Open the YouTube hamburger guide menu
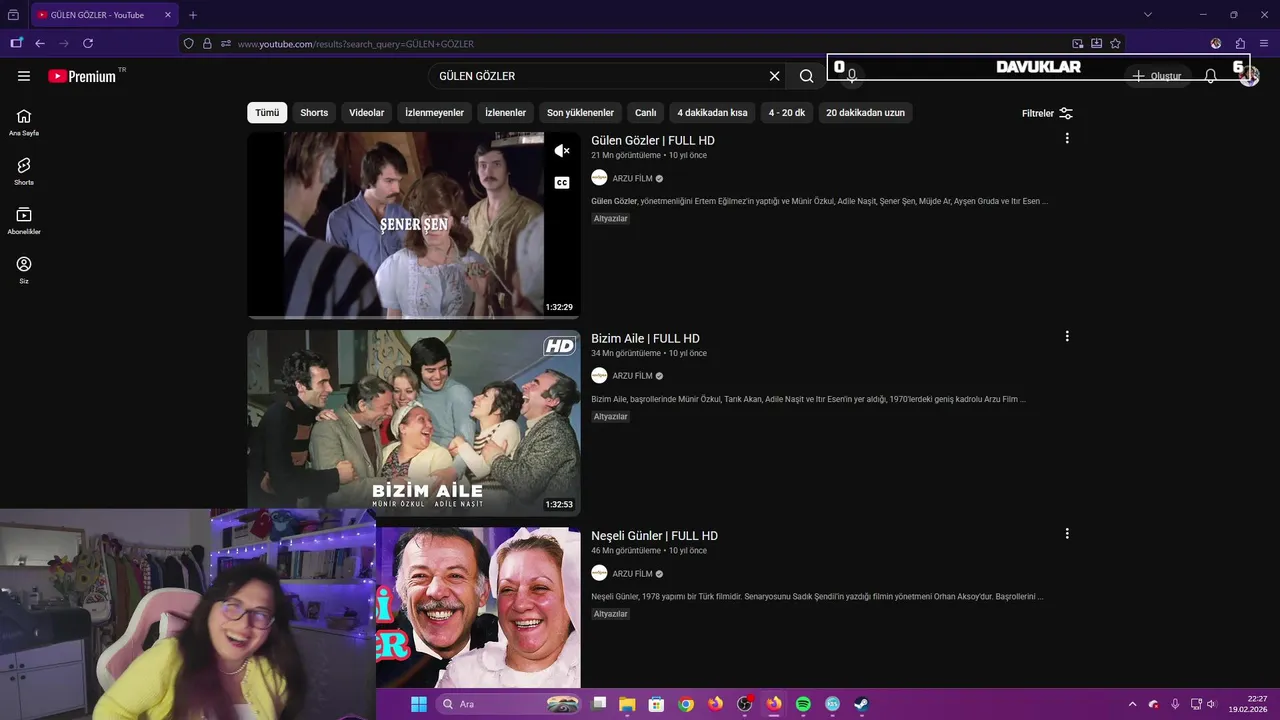 [x=24, y=76]
